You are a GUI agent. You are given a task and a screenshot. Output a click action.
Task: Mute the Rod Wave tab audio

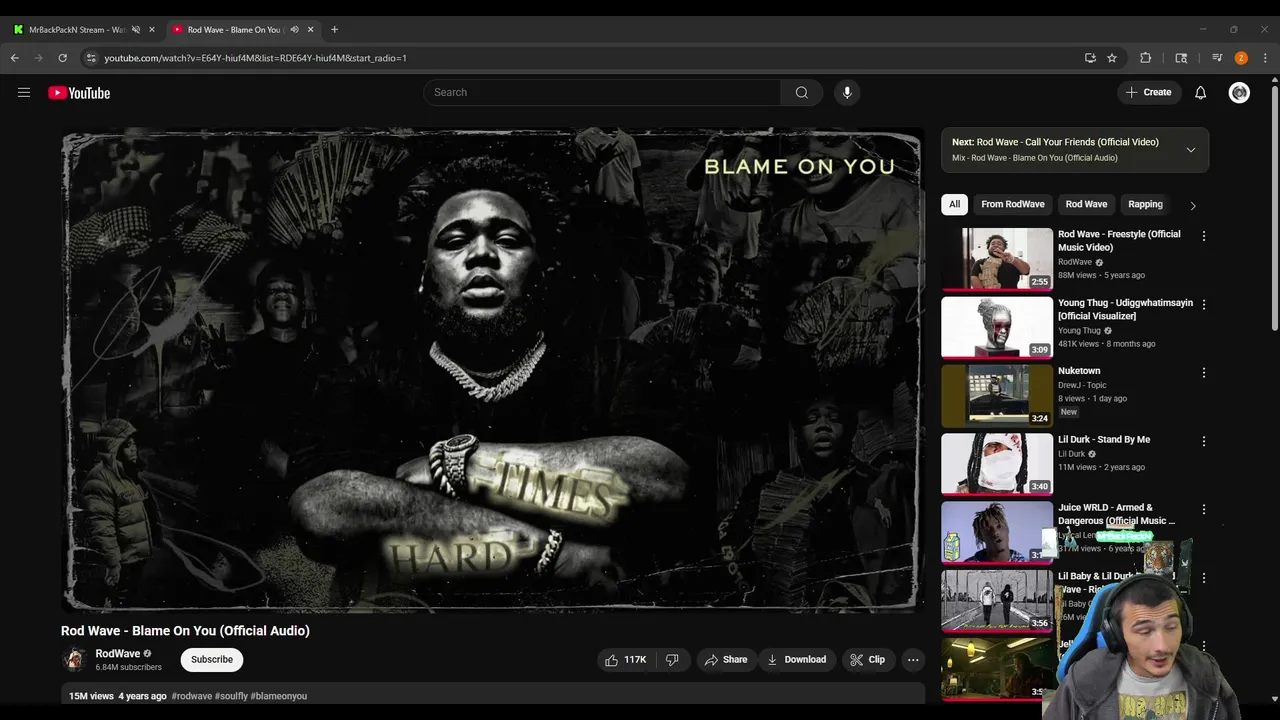pyautogui.click(x=294, y=29)
